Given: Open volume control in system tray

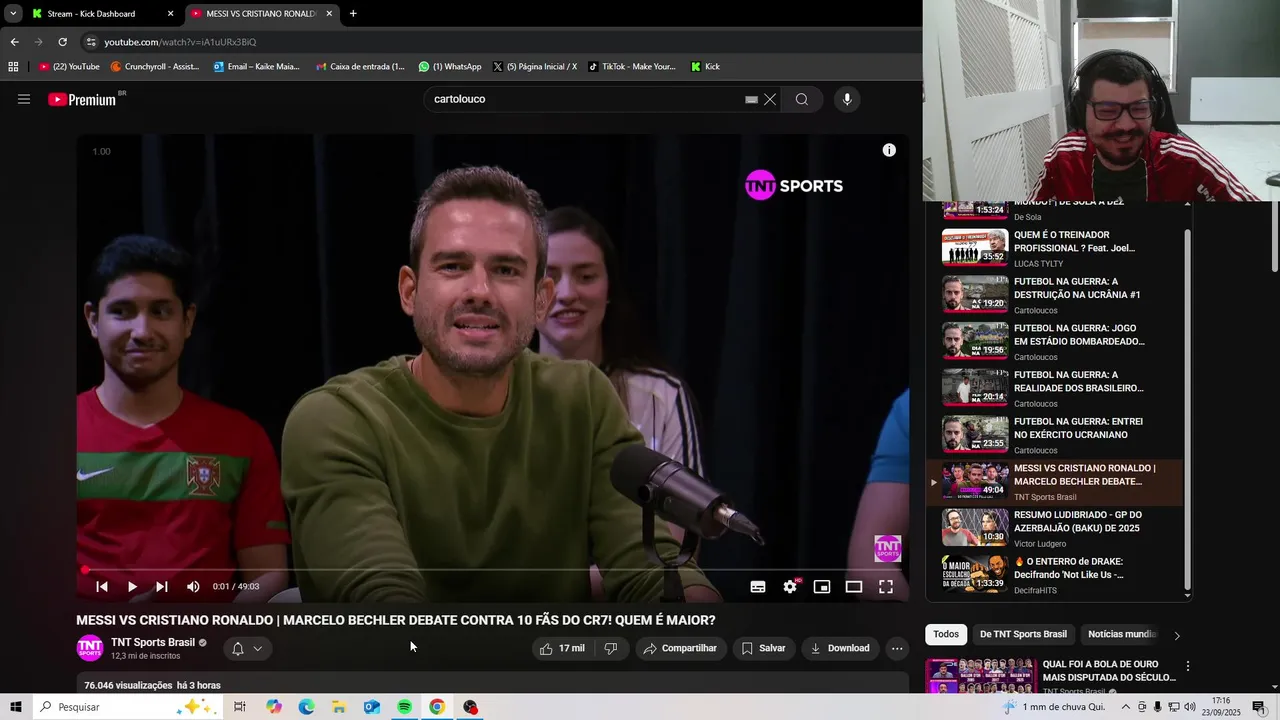Looking at the screenshot, I should [x=1192, y=707].
